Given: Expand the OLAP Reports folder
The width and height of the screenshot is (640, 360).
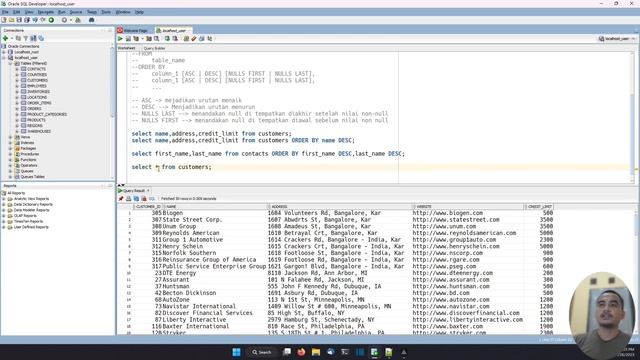Looking at the screenshot, I should (4, 216).
